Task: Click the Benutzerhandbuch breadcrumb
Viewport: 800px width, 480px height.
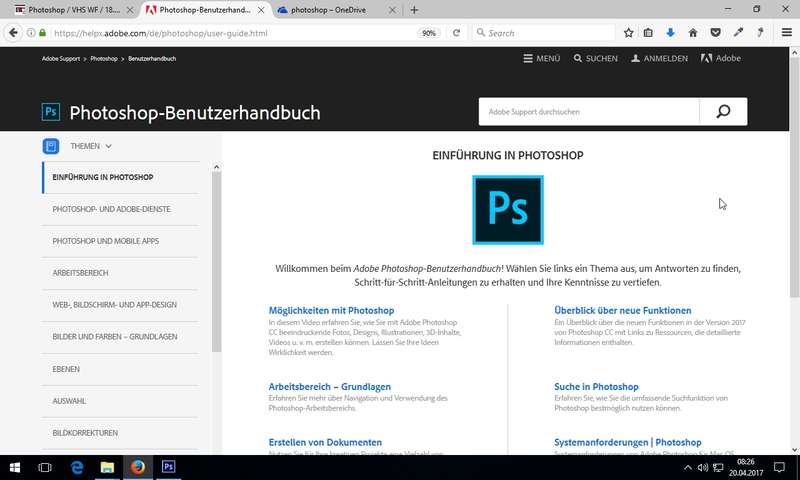Action: coord(152,59)
